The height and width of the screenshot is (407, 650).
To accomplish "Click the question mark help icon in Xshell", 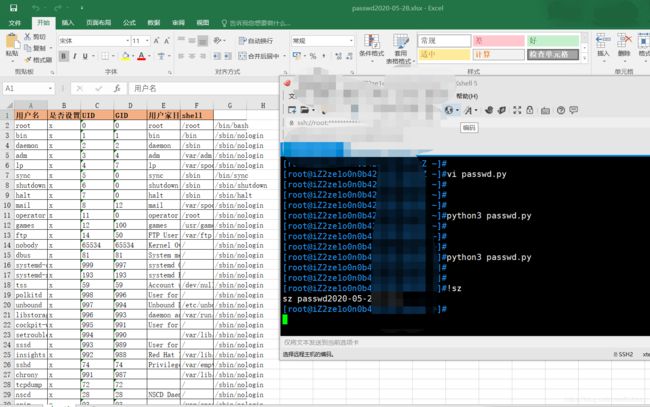I will (561, 110).
